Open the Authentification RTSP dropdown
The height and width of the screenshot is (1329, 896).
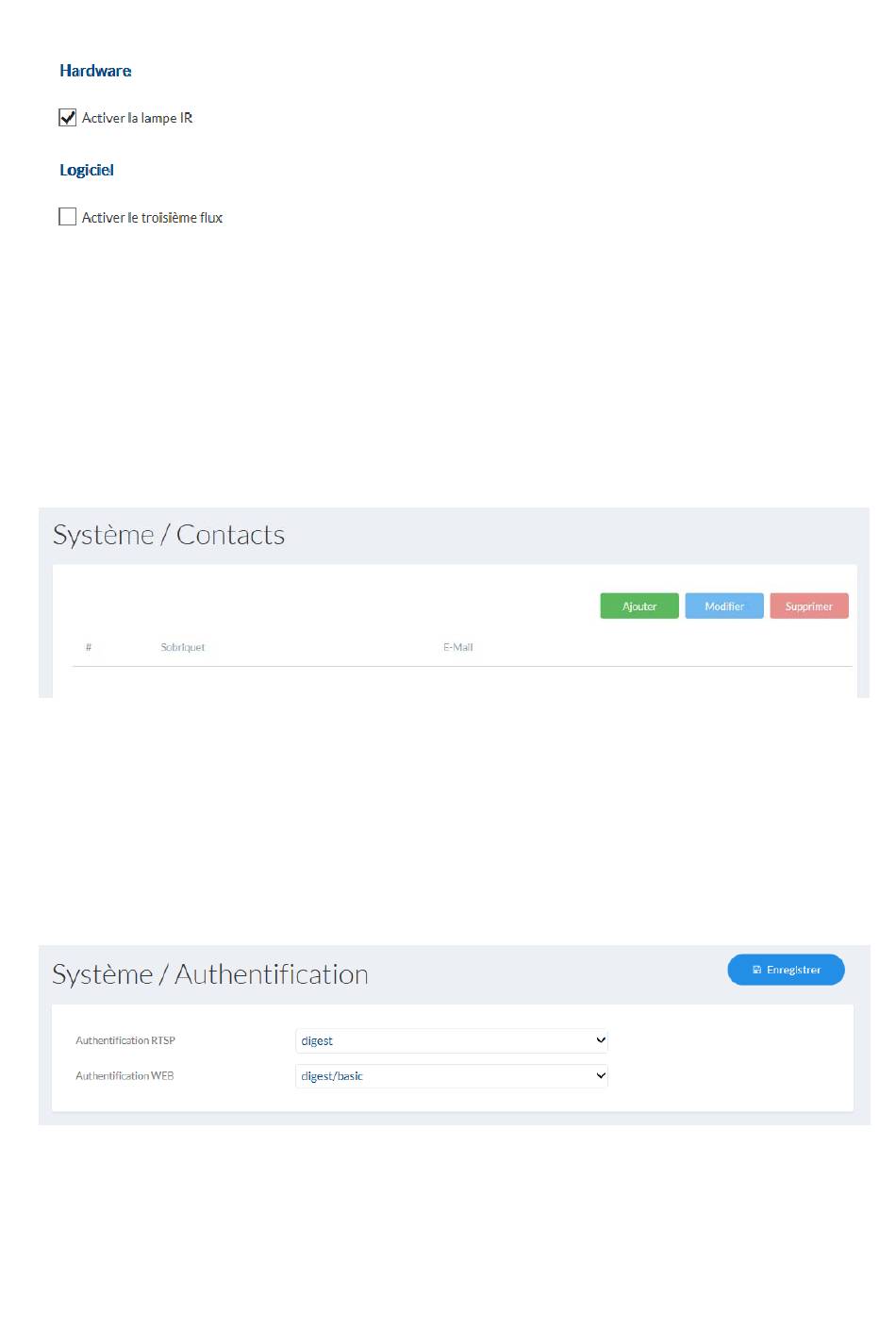click(x=451, y=1040)
